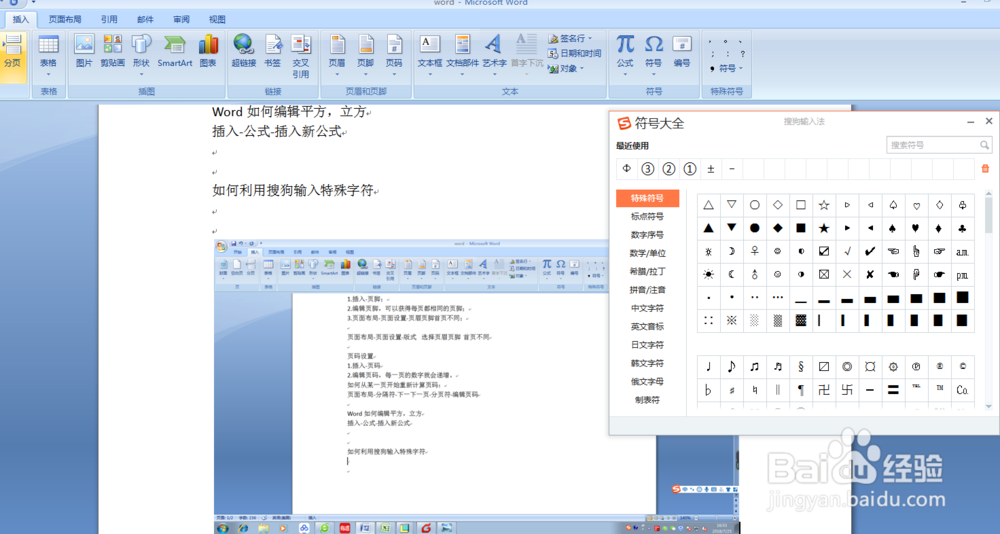Viewport: 1000px width, 534px height.
Task: Switch to the 引用 ribbon tab
Action: pyautogui.click(x=109, y=19)
